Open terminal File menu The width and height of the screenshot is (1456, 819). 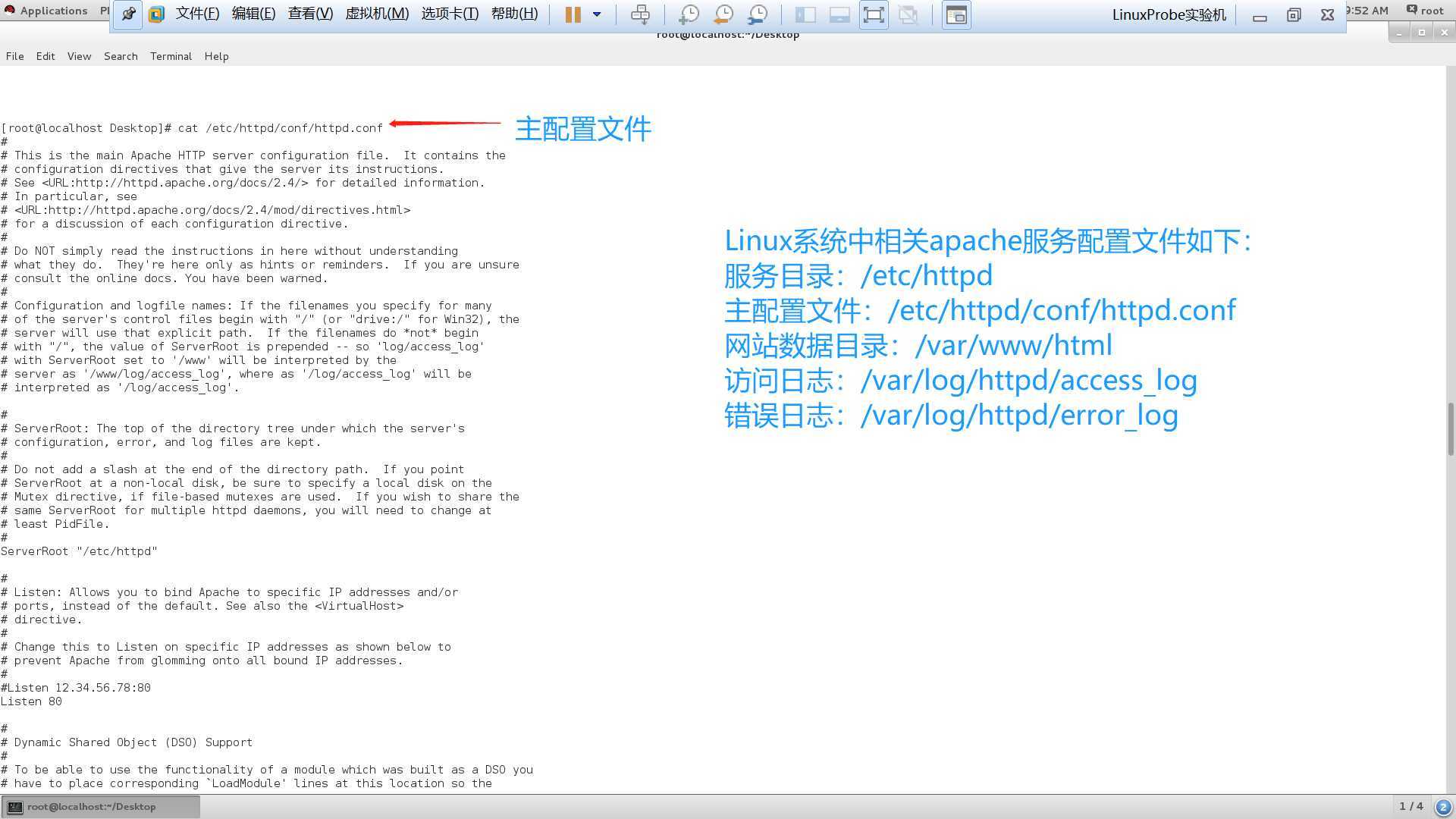pos(14,56)
